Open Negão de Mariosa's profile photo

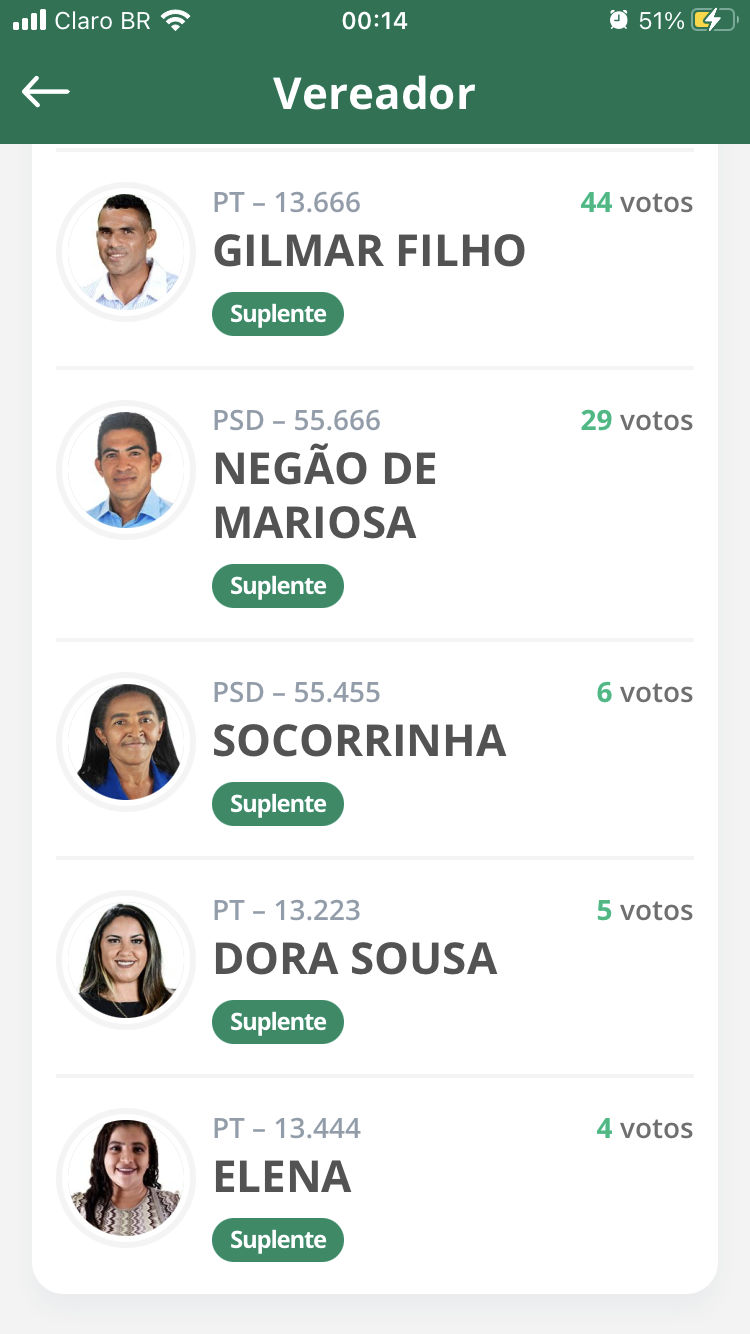pos(126,470)
